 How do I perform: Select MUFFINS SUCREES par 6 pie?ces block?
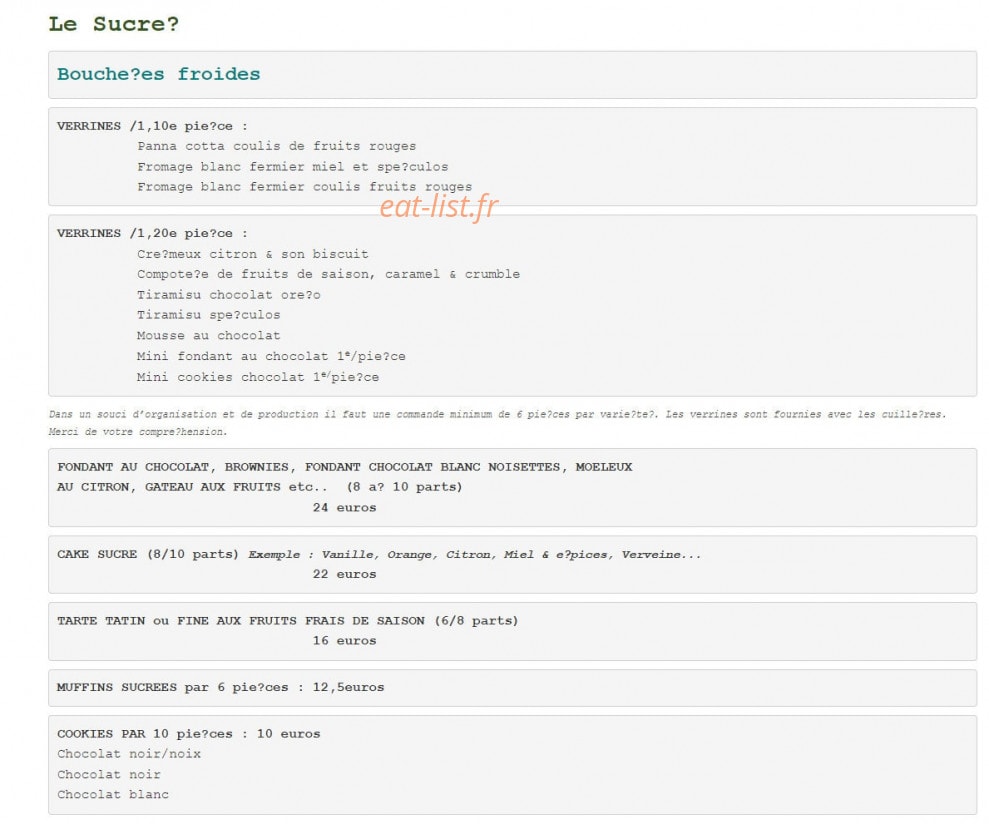point(512,688)
